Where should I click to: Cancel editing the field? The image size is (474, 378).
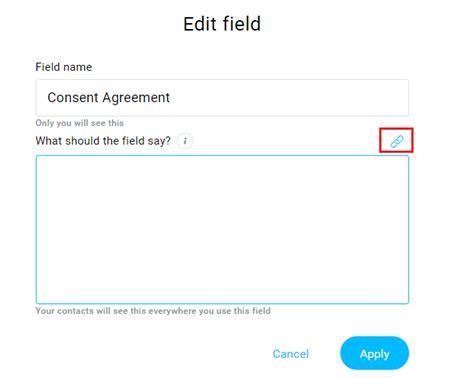(291, 354)
